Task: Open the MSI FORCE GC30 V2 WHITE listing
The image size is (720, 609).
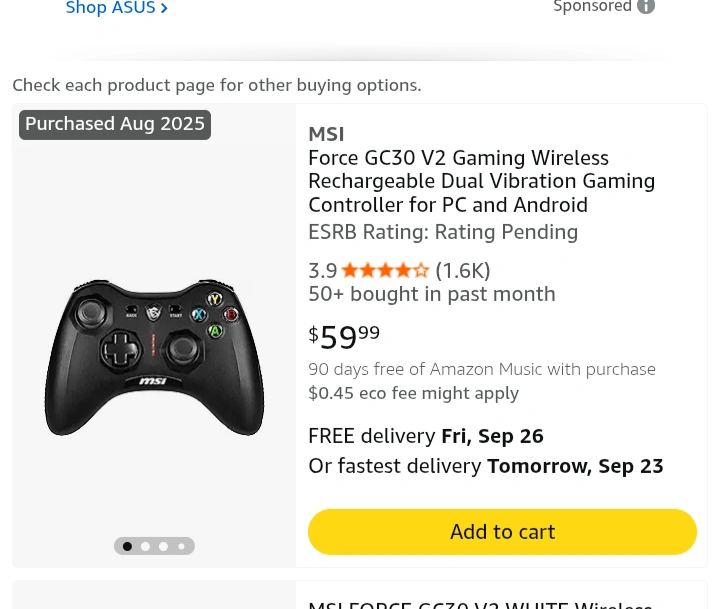Action: coord(480,603)
